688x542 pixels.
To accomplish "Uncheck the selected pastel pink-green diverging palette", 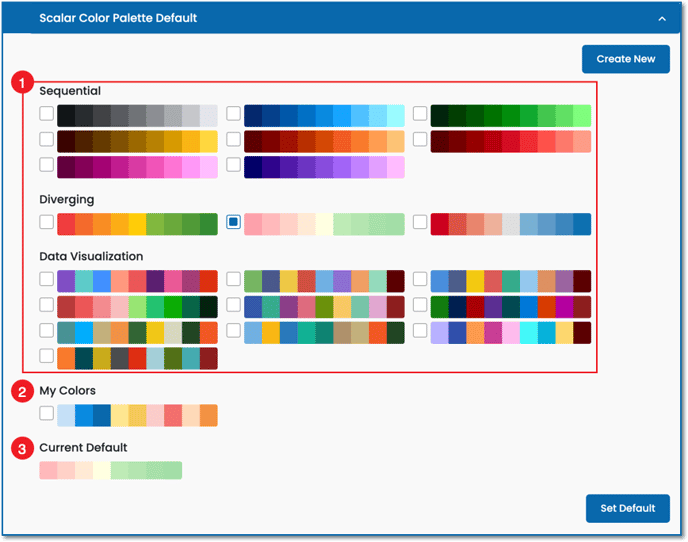I will tap(233, 222).
